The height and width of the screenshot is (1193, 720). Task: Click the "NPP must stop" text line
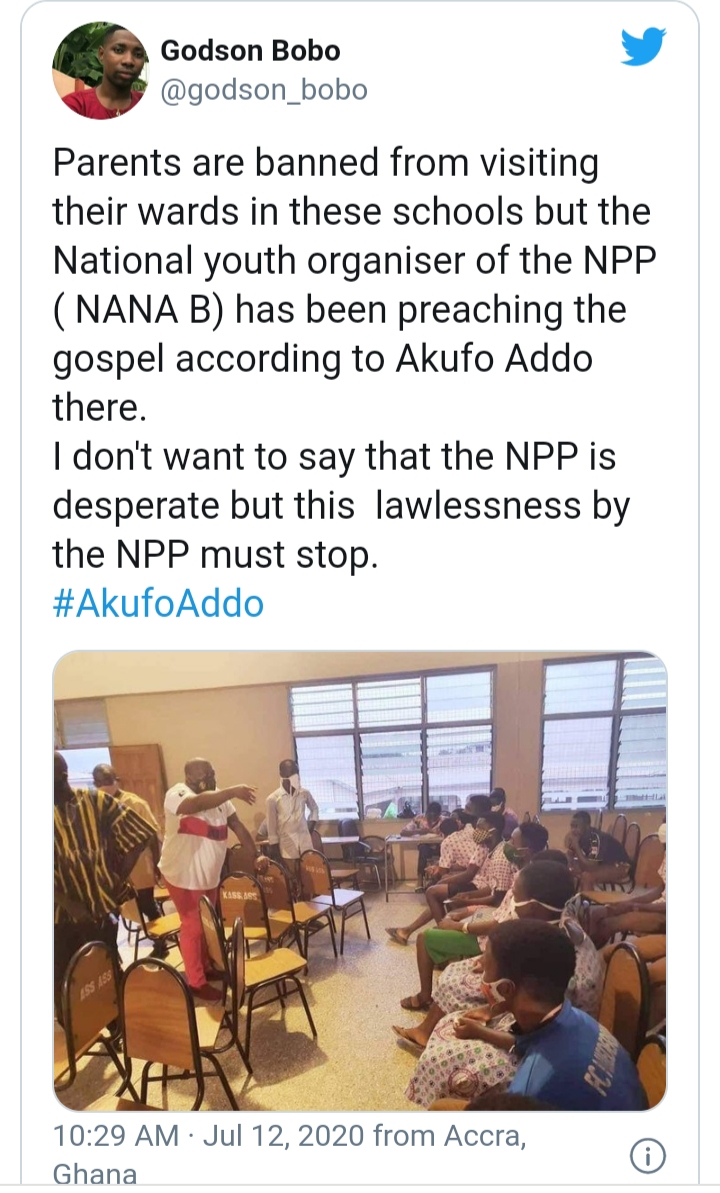215,554
